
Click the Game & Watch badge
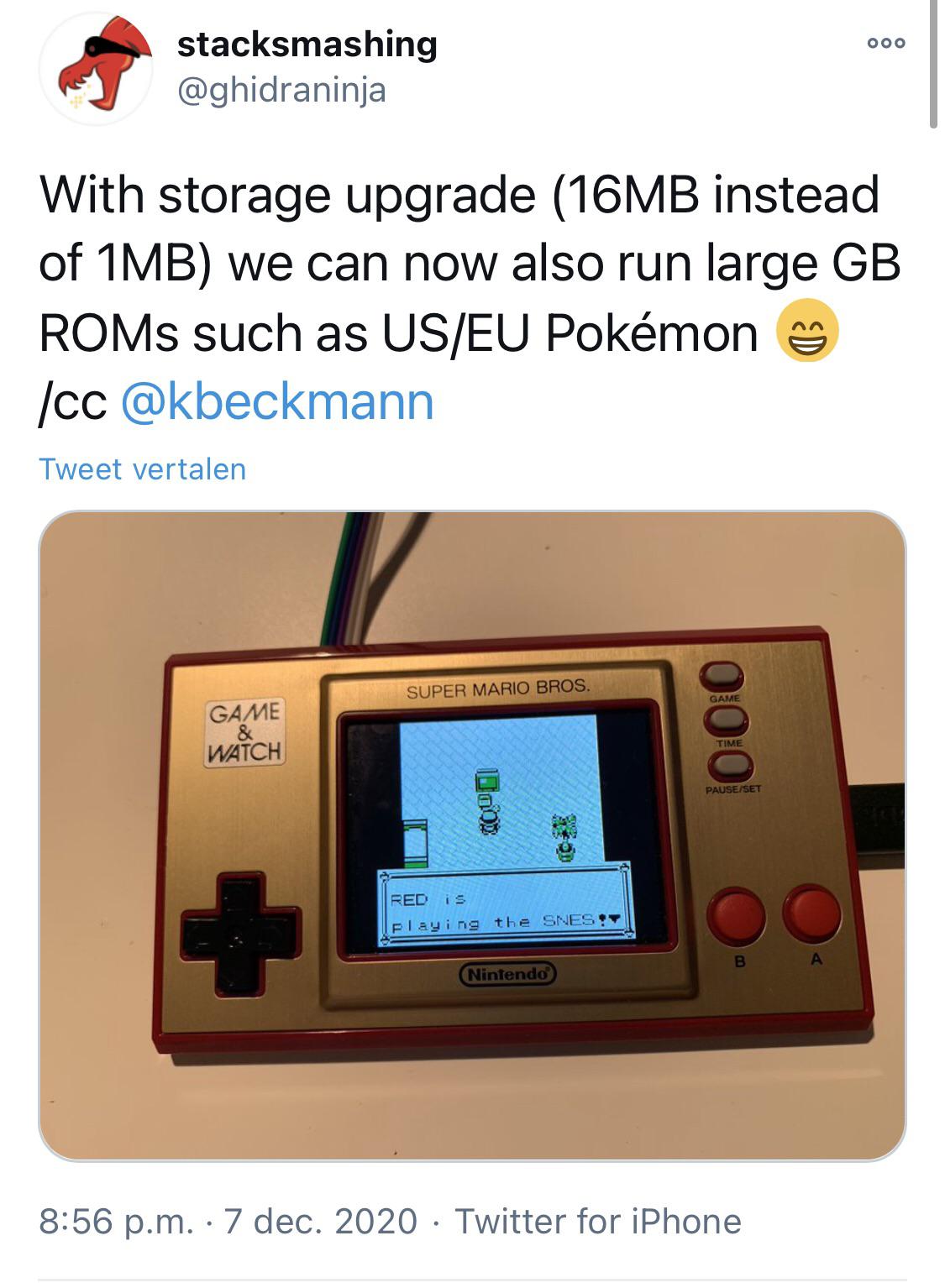245,732
